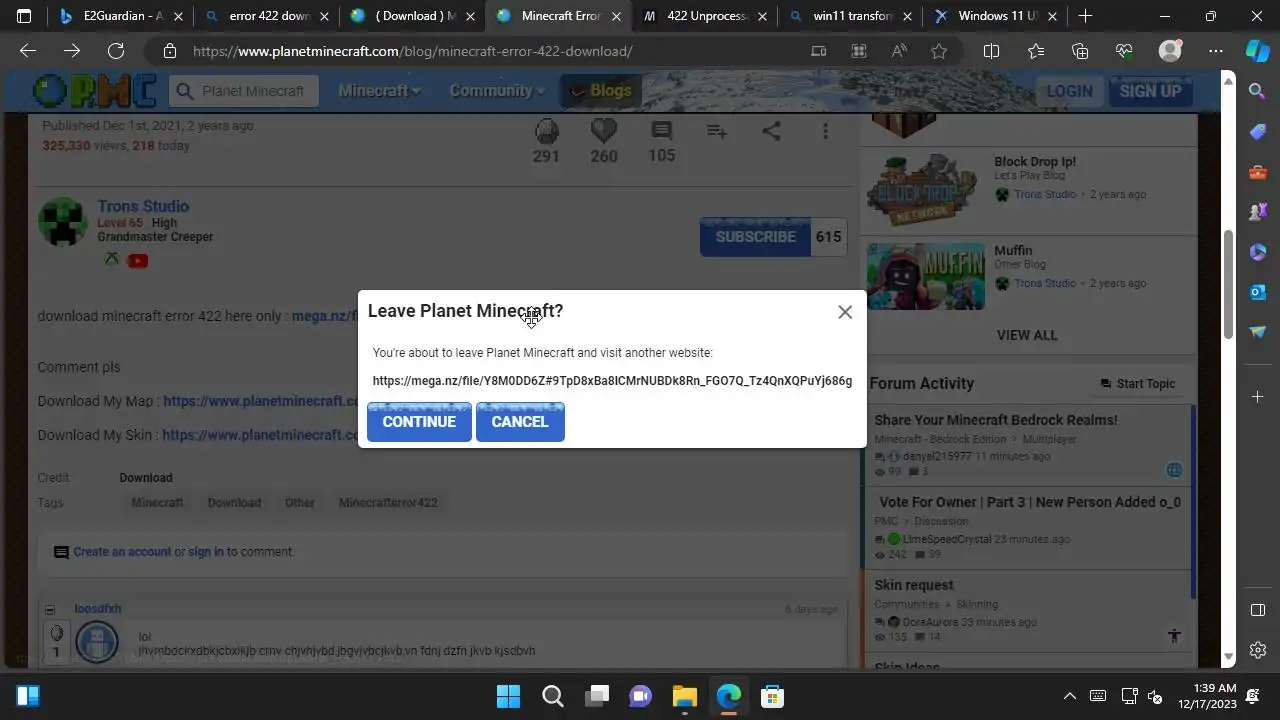Switch to ( Download ) tab
This screenshot has width=1280, height=720.
coord(412,16)
